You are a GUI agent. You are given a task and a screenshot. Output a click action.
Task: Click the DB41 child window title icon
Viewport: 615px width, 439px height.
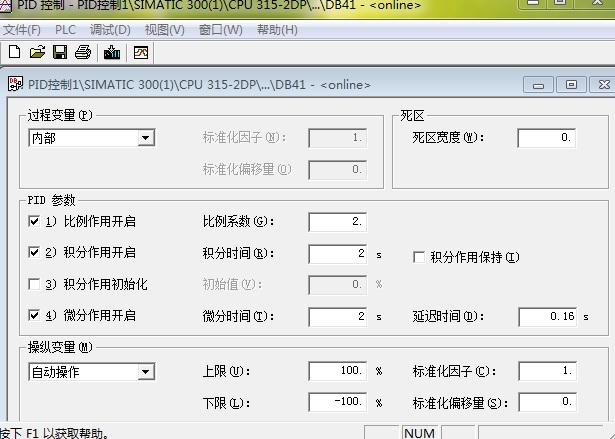click(x=16, y=84)
